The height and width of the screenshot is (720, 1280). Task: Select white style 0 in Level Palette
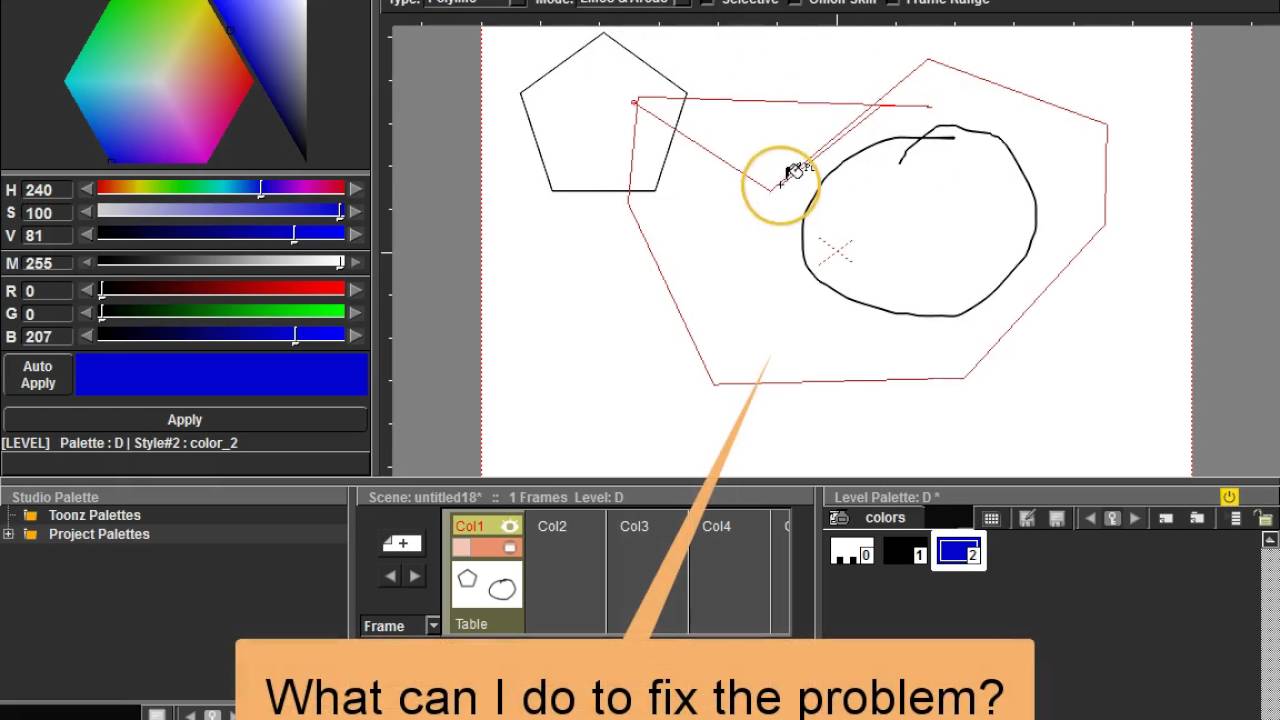tap(852, 551)
